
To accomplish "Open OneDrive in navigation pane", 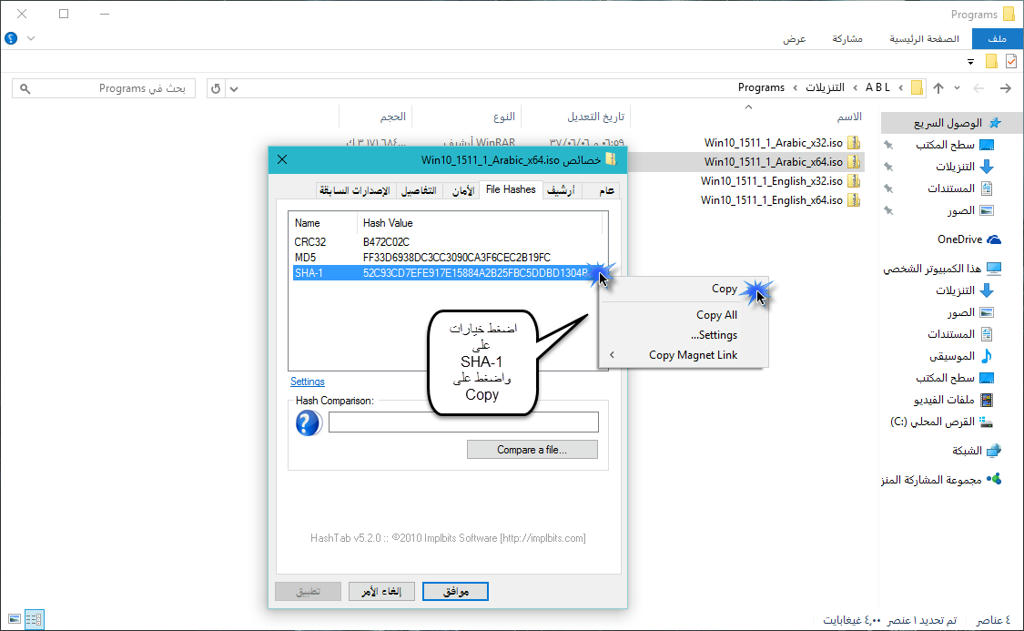I will tap(959, 239).
